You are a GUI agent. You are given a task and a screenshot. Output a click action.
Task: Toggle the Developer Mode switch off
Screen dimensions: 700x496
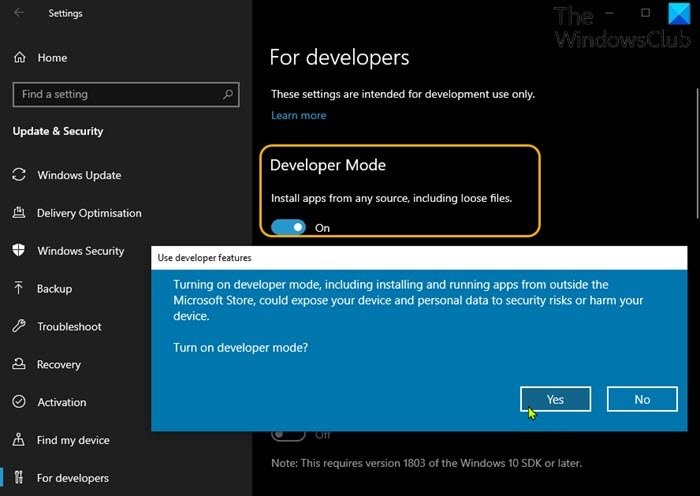coord(288,227)
